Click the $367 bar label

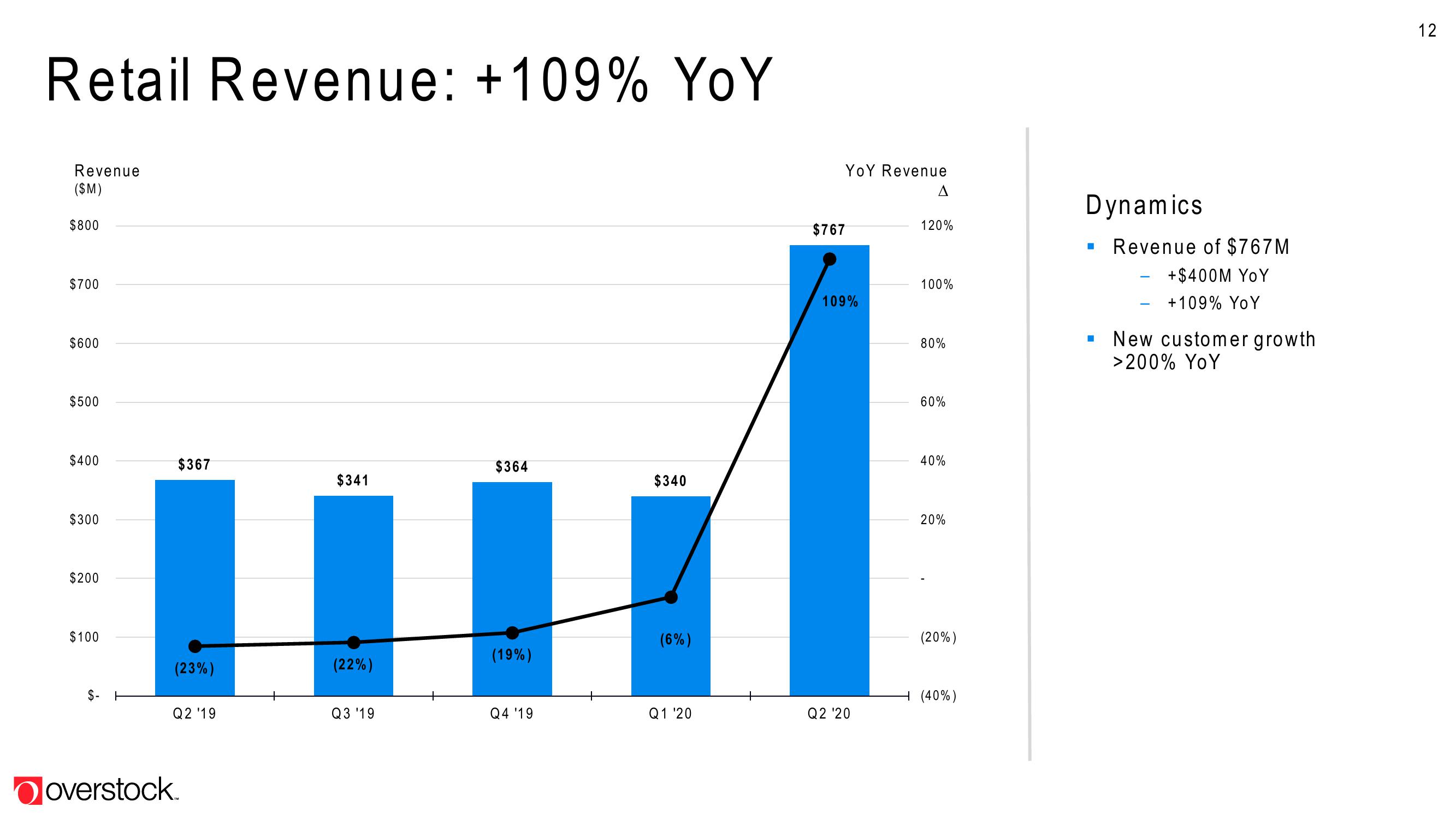click(x=194, y=465)
